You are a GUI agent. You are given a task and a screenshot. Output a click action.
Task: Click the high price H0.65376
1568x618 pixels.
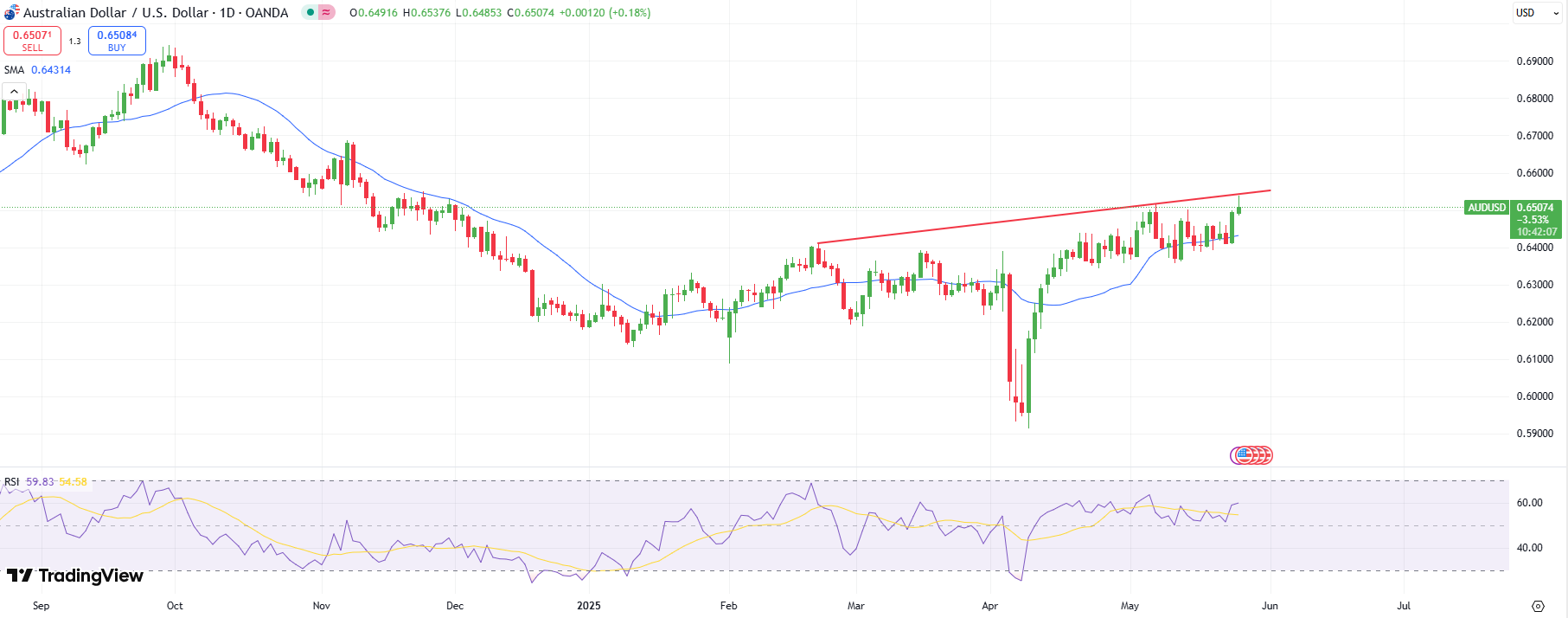point(426,13)
